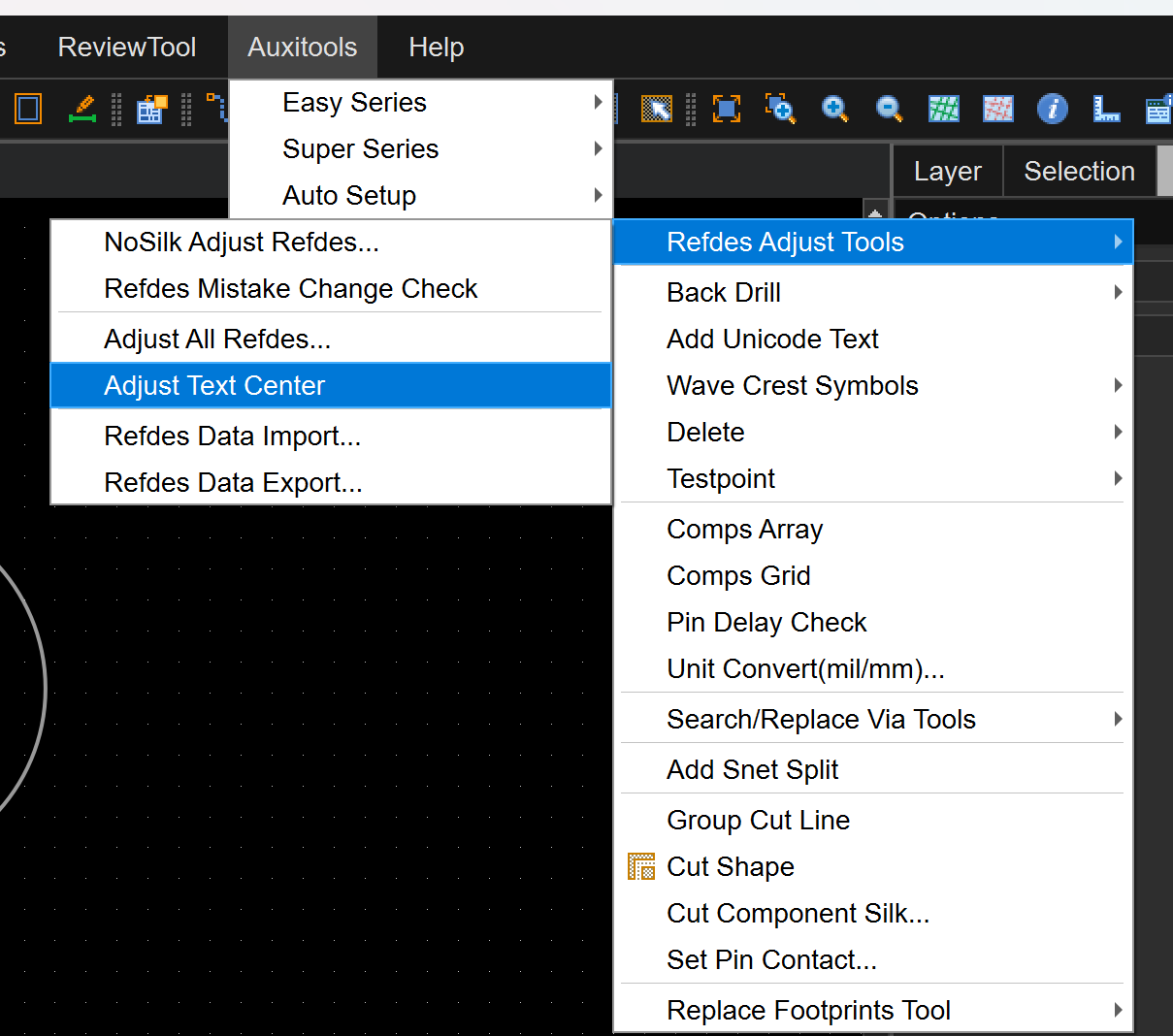The height and width of the screenshot is (1036, 1173).
Task: Click the red unrats grid icon
Action: (x=997, y=109)
